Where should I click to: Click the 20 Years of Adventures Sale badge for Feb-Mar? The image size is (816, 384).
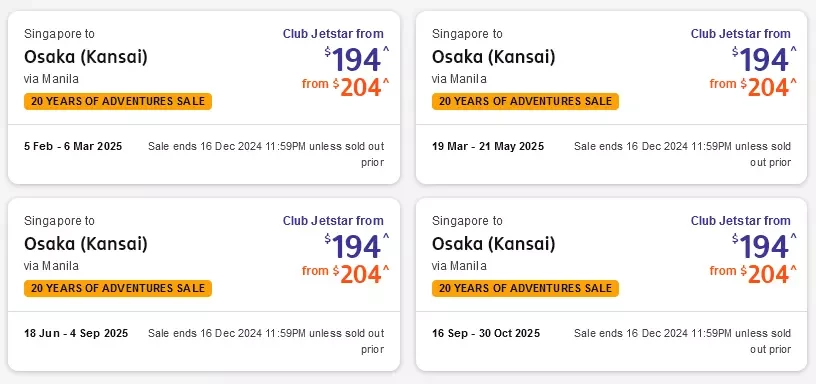118,101
